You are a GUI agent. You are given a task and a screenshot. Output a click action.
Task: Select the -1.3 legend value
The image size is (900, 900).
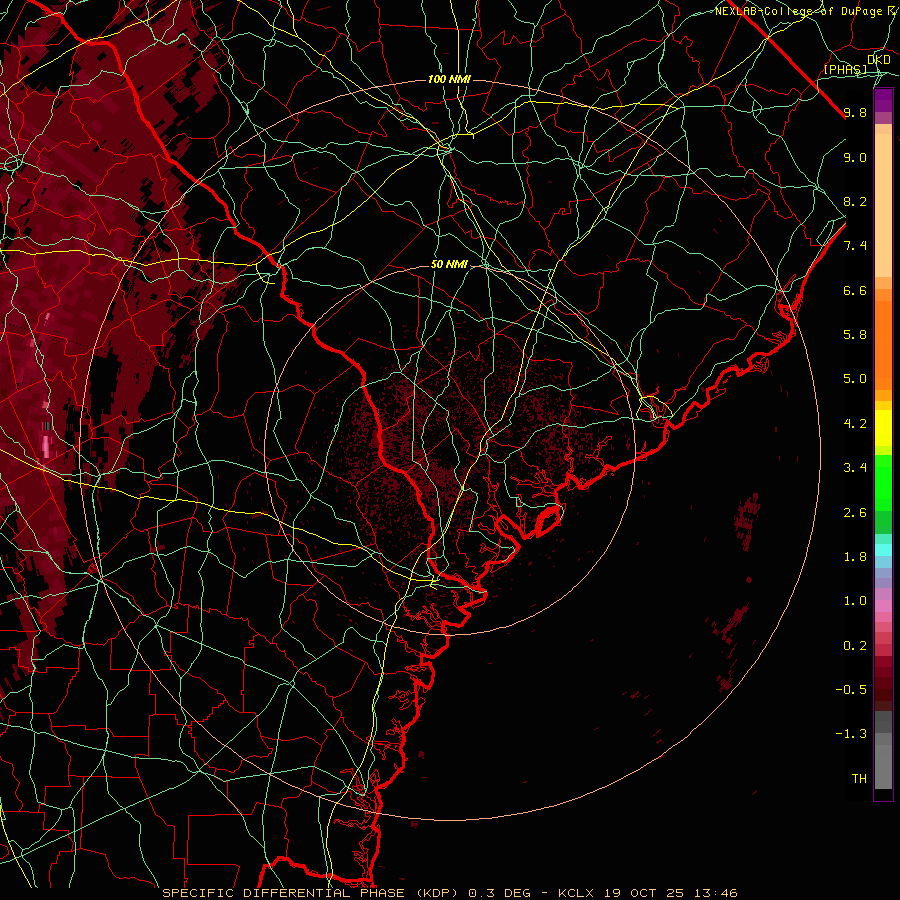pyautogui.click(x=851, y=734)
